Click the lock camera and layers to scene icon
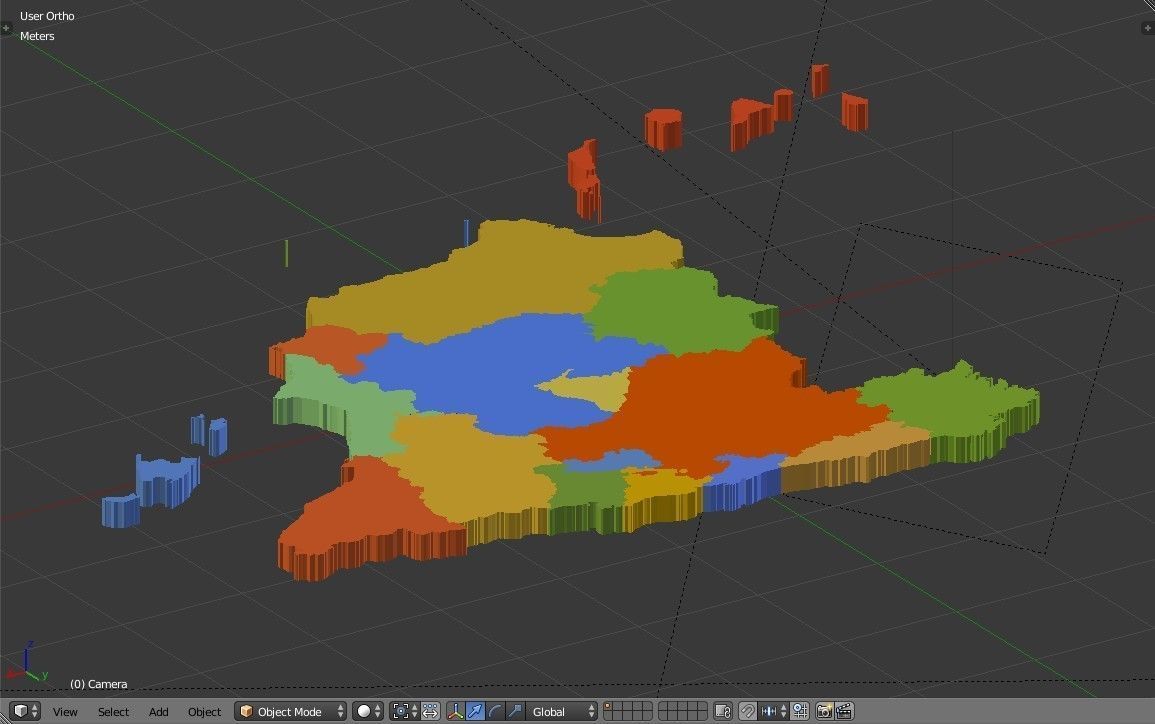The width and height of the screenshot is (1155, 724). 723,711
